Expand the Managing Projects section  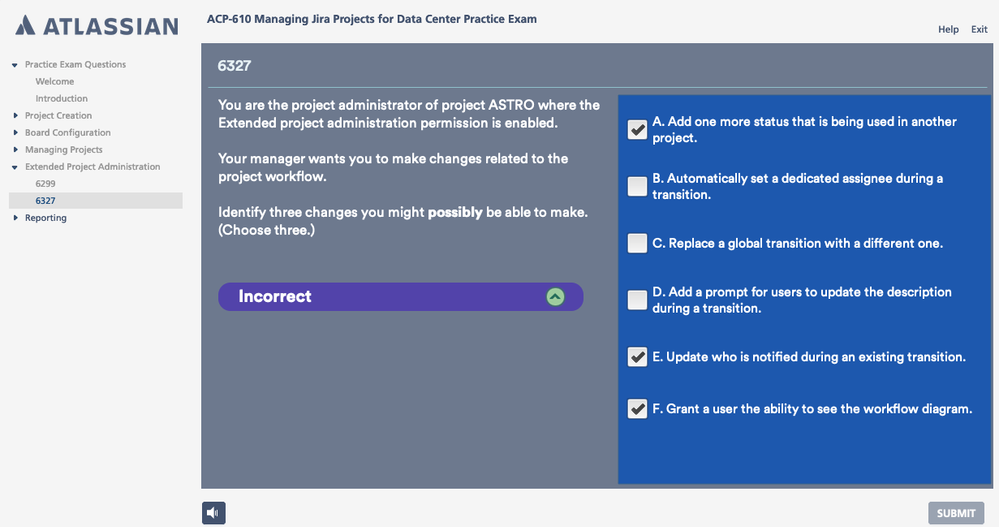(x=15, y=149)
